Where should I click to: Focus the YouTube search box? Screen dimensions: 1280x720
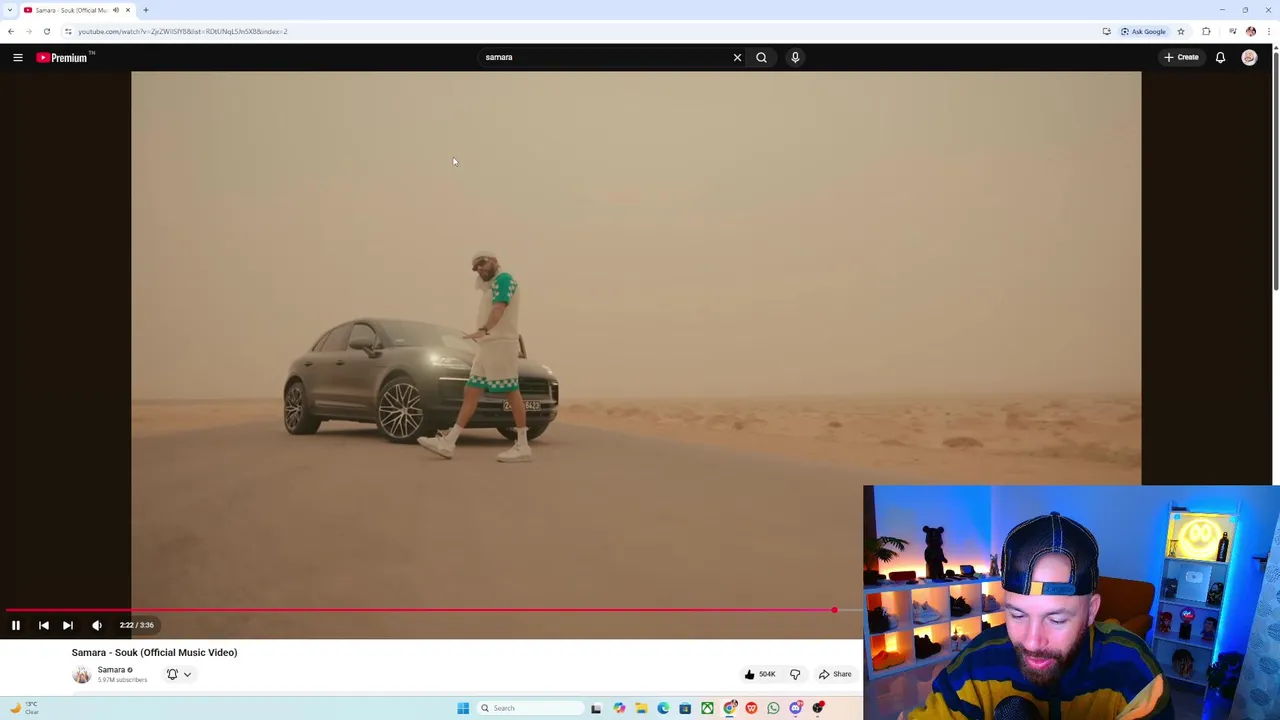(605, 58)
